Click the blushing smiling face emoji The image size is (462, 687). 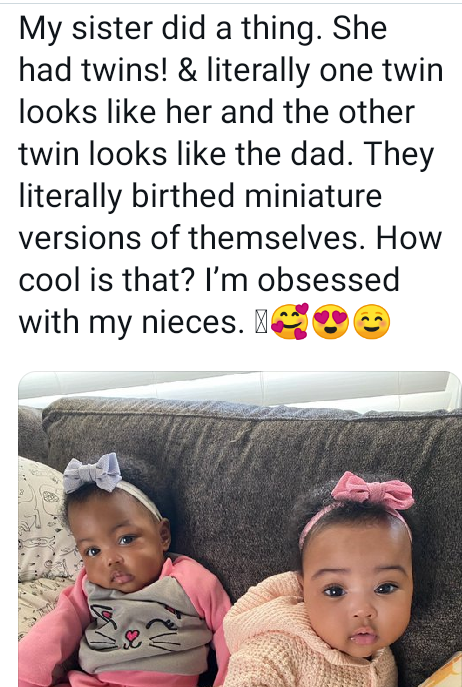(372, 322)
